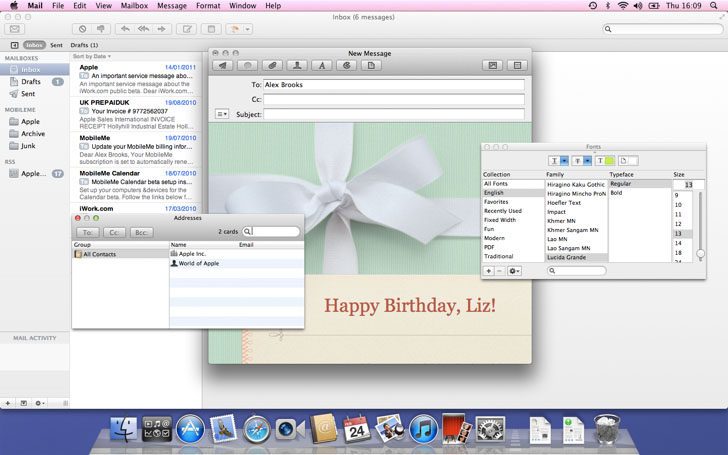Open the Junk folder under MobileMe

point(35,145)
